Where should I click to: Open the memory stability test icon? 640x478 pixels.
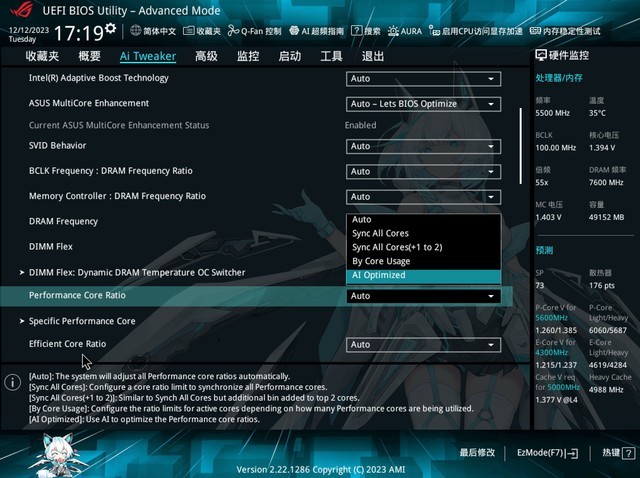coord(535,31)
